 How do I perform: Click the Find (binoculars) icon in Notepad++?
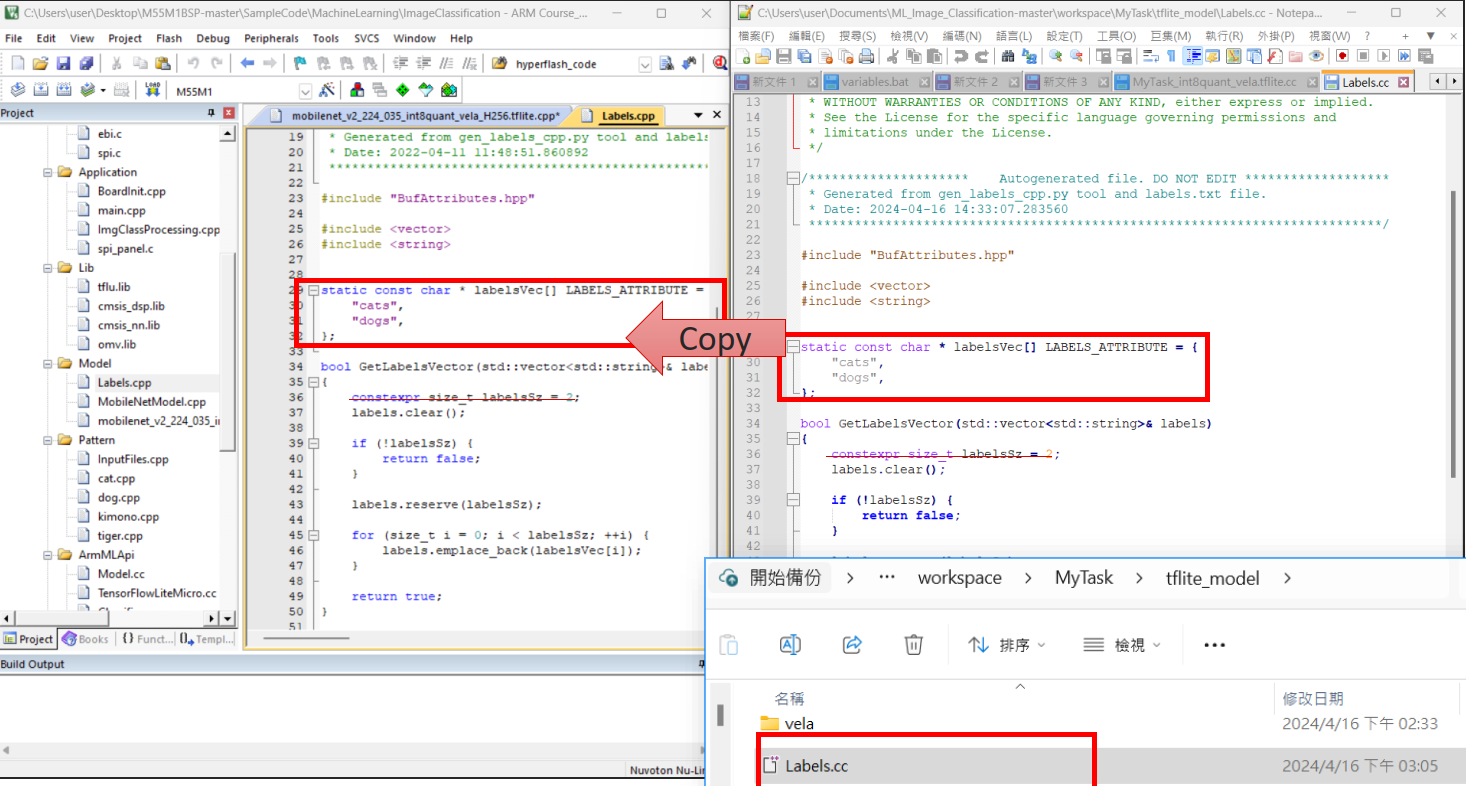pyautogui.click(x=1009, y=56)
